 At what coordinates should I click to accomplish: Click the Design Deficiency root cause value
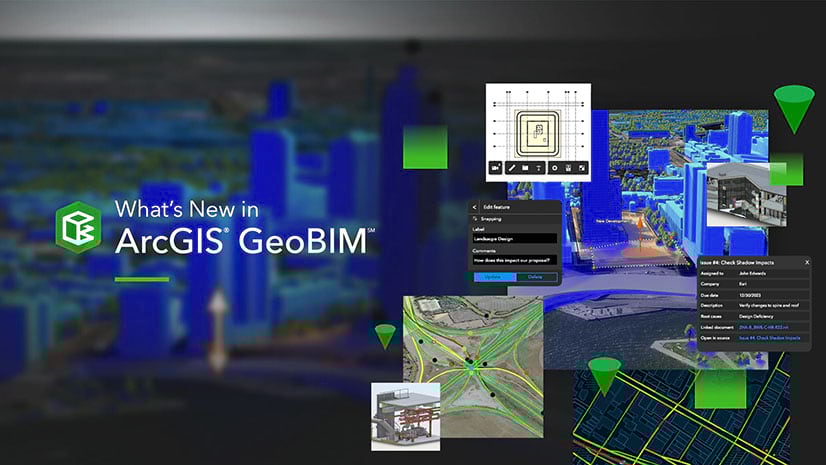click(x=756, y=316)
